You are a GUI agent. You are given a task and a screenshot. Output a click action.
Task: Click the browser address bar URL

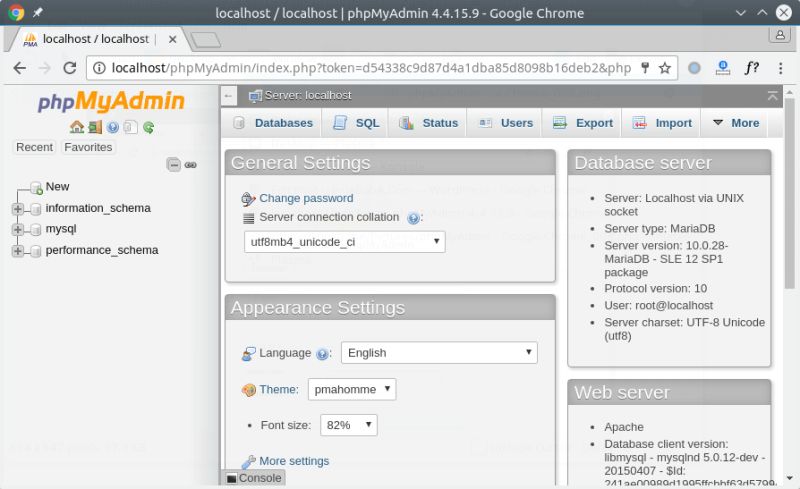[x=371, y=68]
